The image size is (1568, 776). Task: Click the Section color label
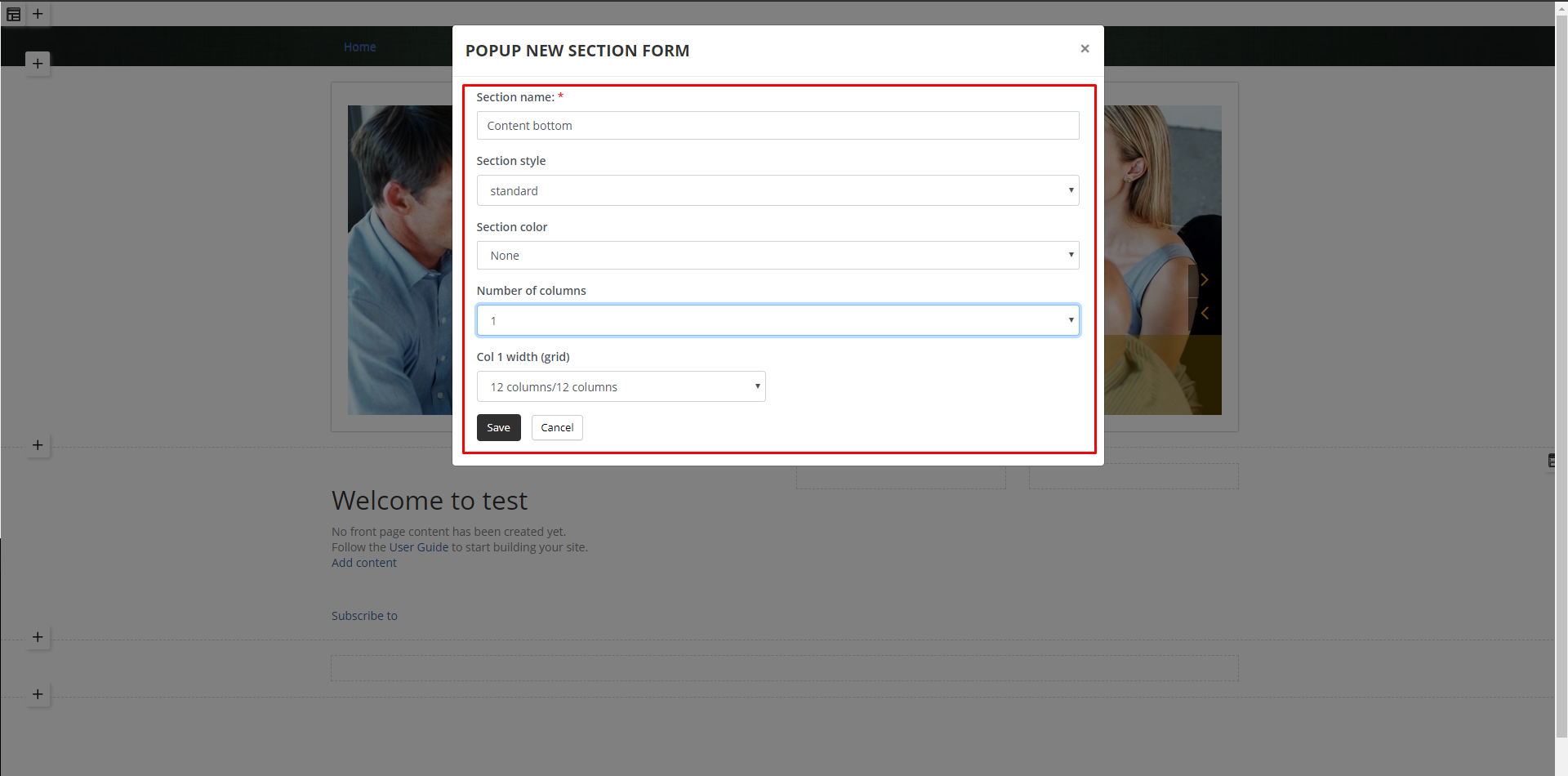click(512, 227)
